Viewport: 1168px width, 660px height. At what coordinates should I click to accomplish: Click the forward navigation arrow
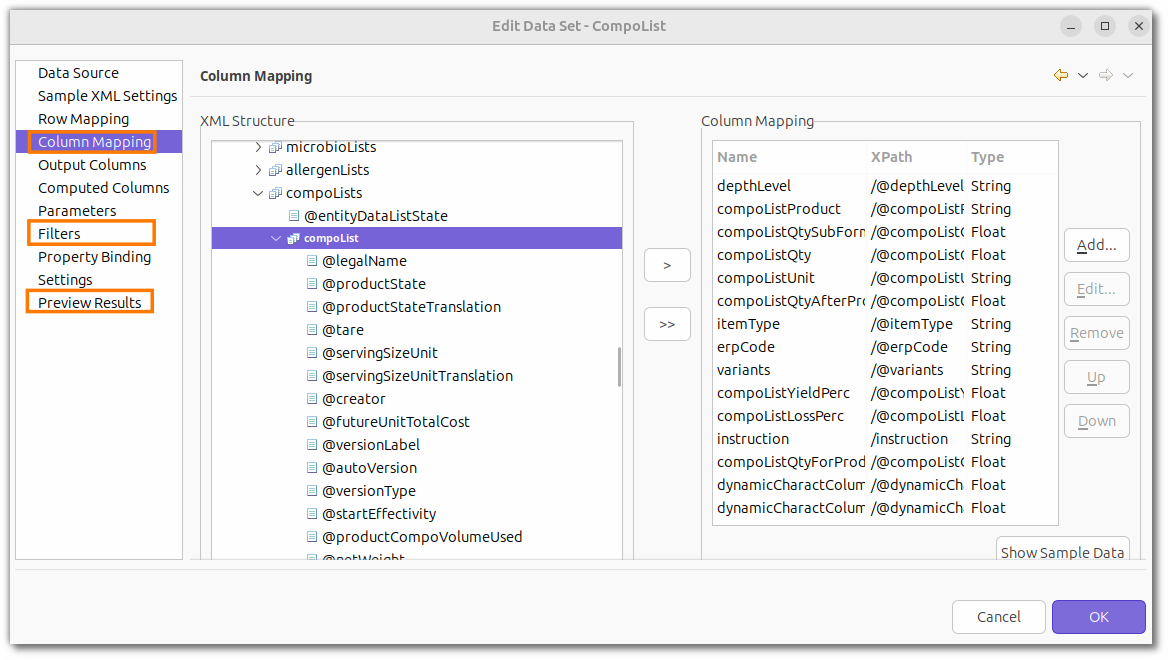pyautogui.click(x=1106, y=75)
